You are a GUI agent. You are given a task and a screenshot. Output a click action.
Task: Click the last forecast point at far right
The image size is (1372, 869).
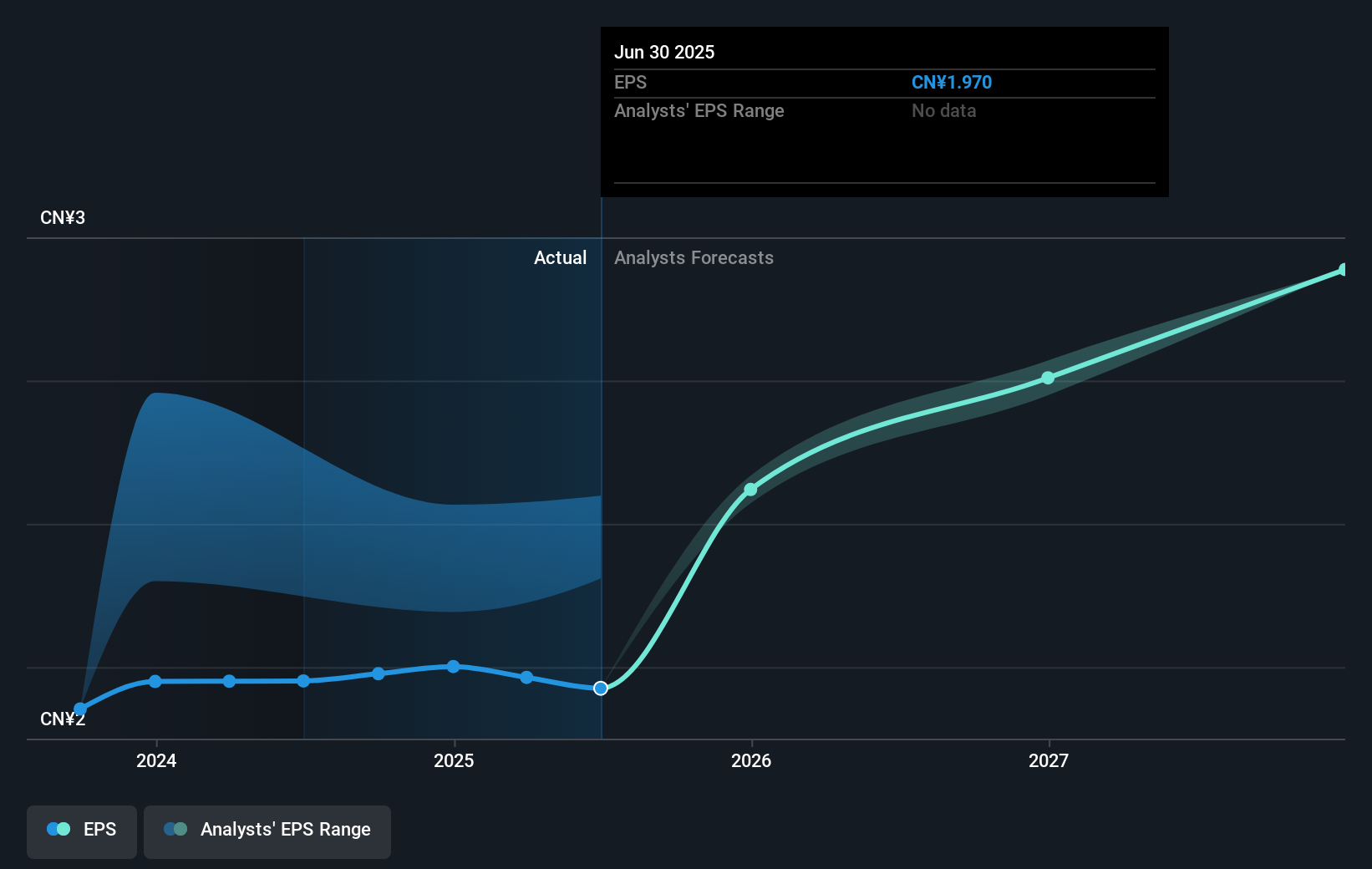click(x=1344, y=270)
